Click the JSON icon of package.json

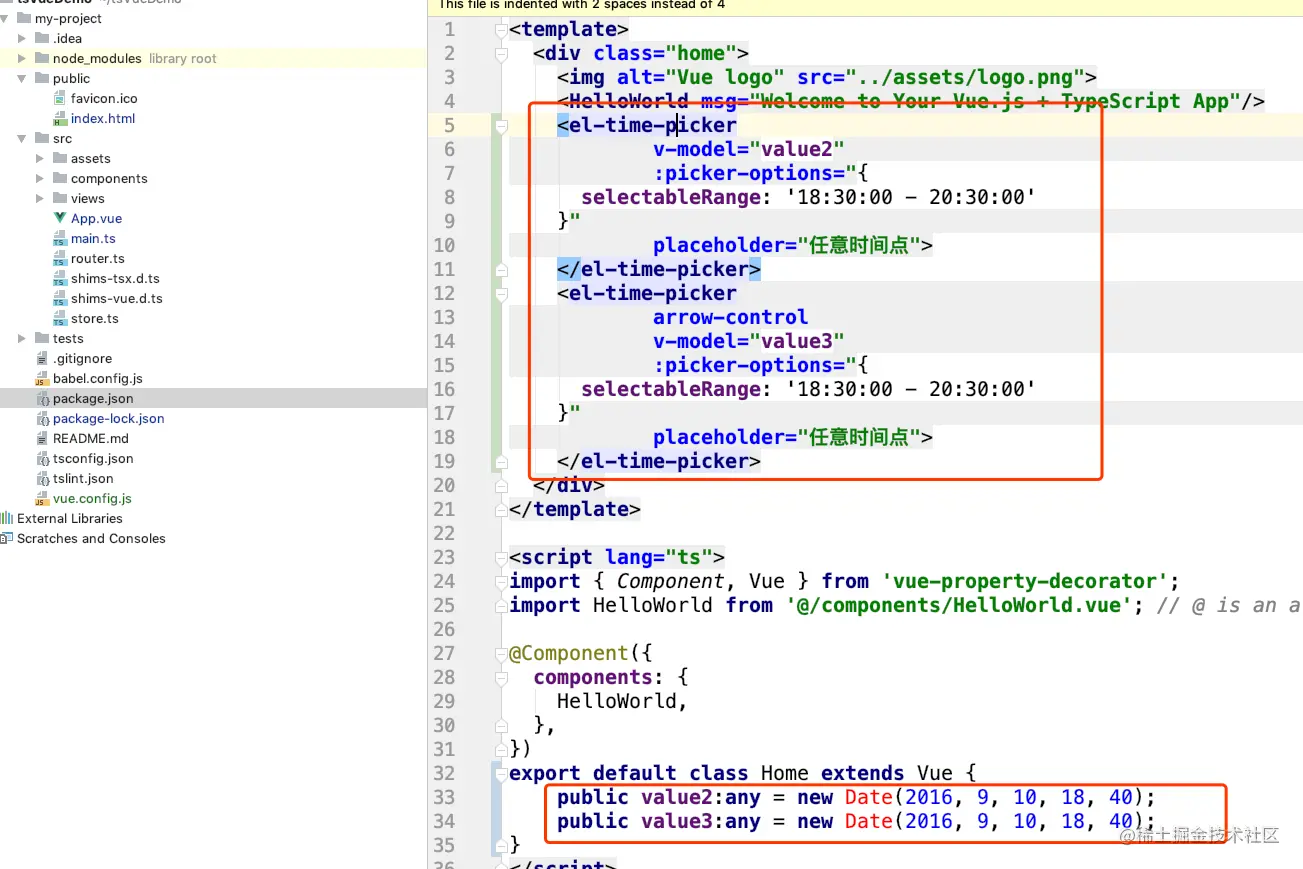click(42, 399)
